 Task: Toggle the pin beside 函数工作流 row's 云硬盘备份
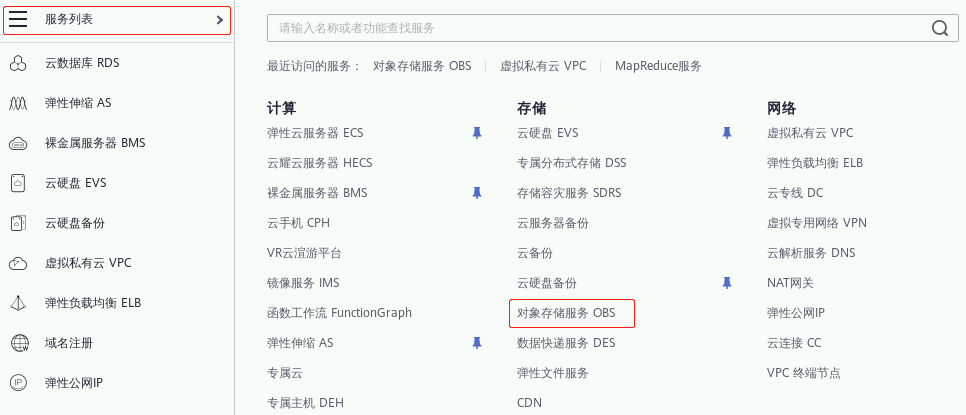coord(727,283)
